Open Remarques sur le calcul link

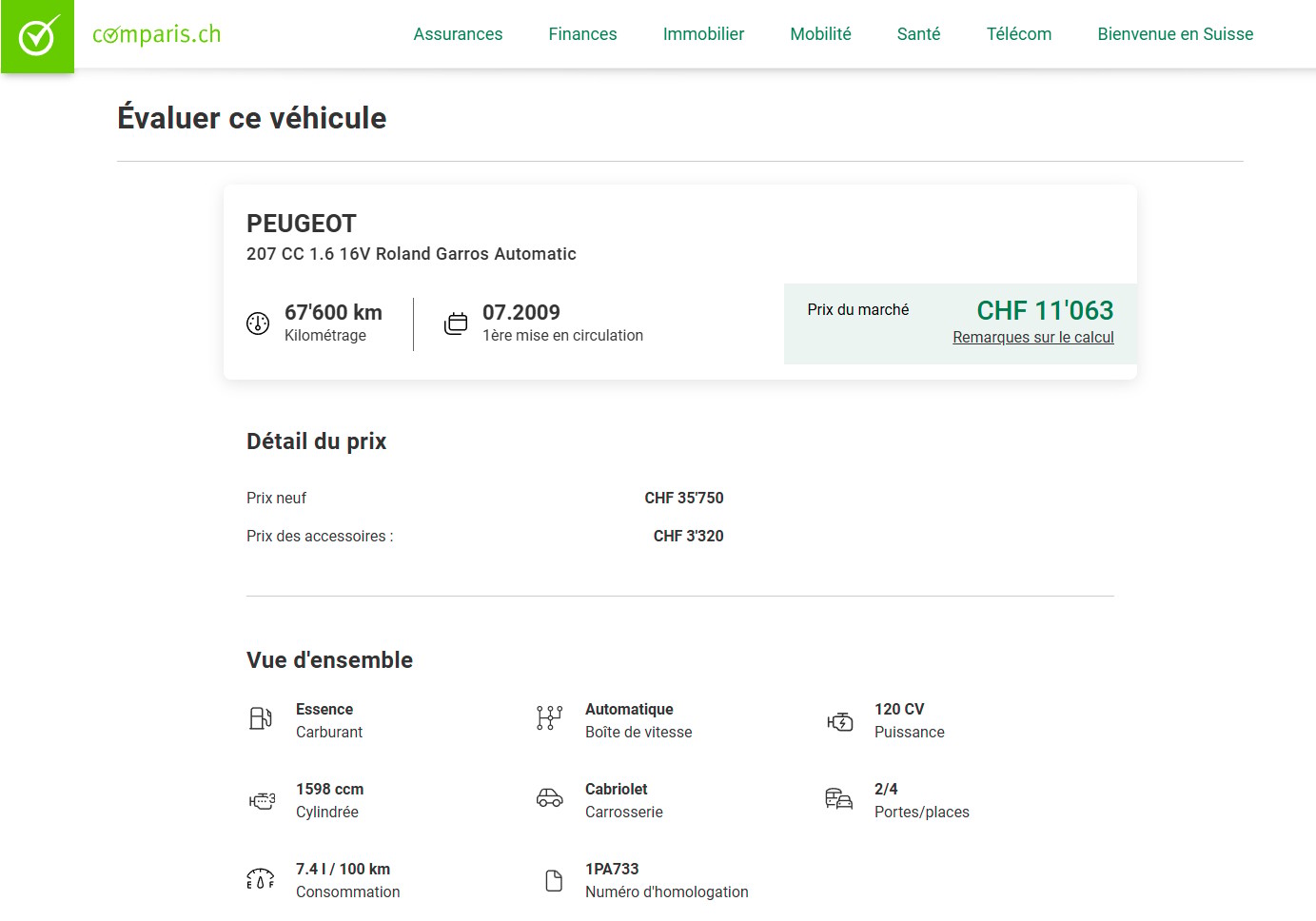tap(1033, 337)
